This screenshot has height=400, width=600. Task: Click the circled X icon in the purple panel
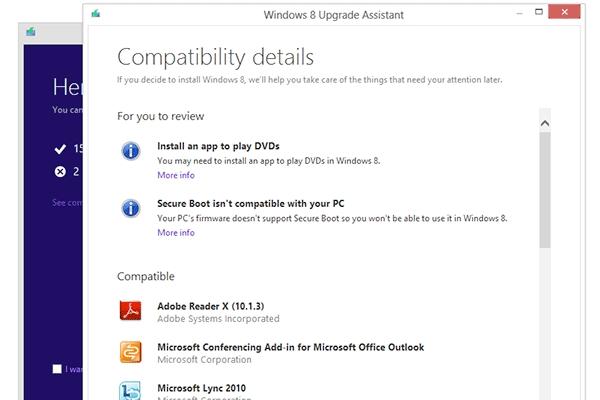(x=60, y=171)
